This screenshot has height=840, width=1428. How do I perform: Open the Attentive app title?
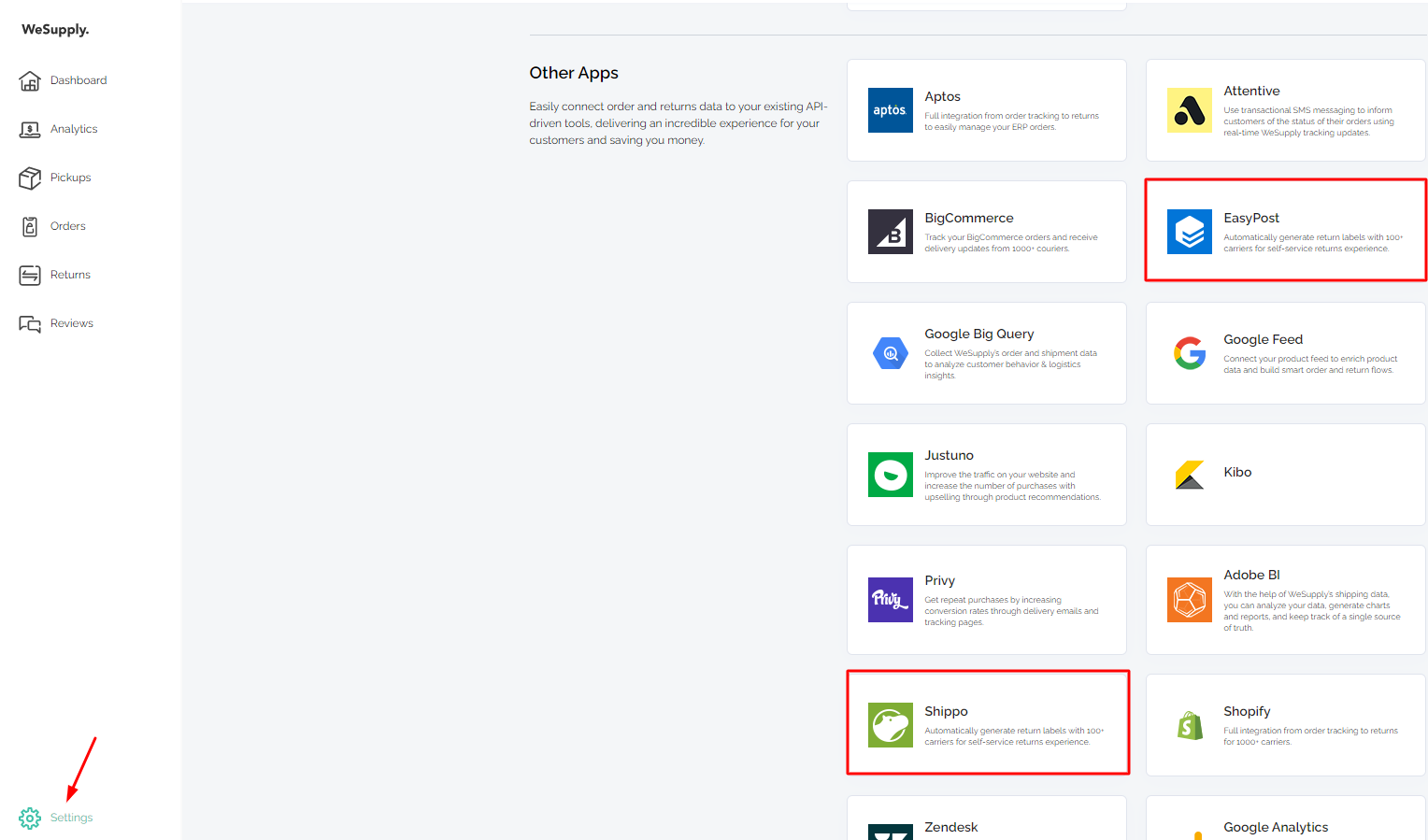tap(1252, 91)
